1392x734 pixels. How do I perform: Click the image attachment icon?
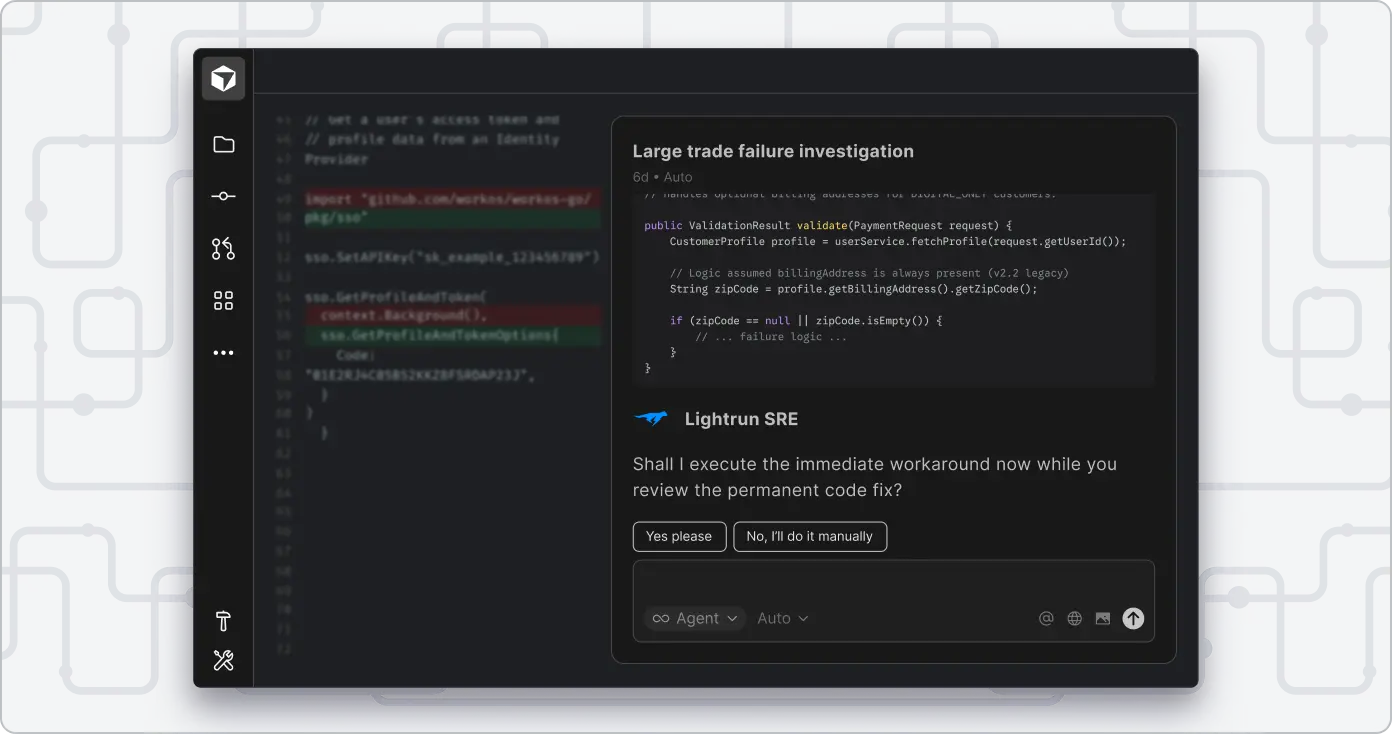click(x=1102, y=618)
